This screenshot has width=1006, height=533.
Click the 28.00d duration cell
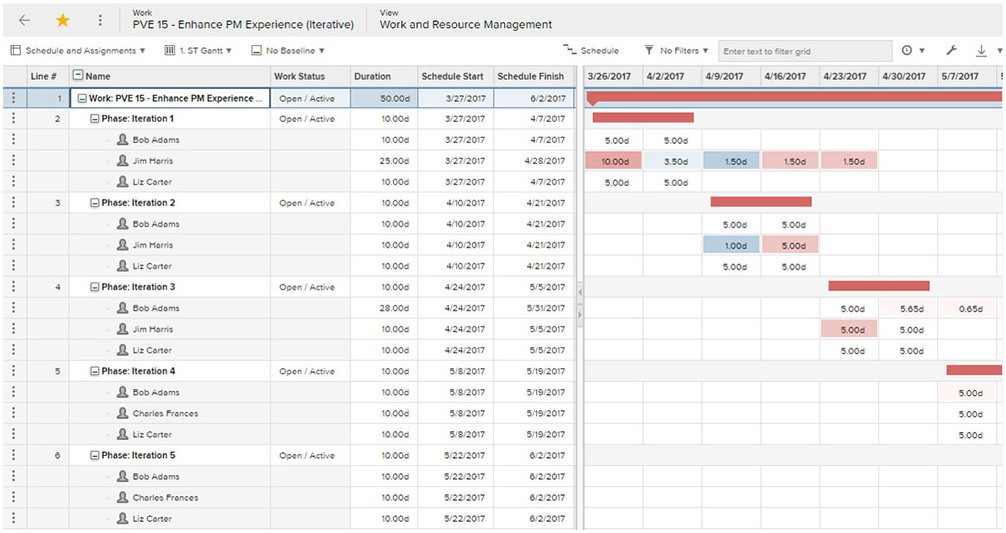coord(384,308)
